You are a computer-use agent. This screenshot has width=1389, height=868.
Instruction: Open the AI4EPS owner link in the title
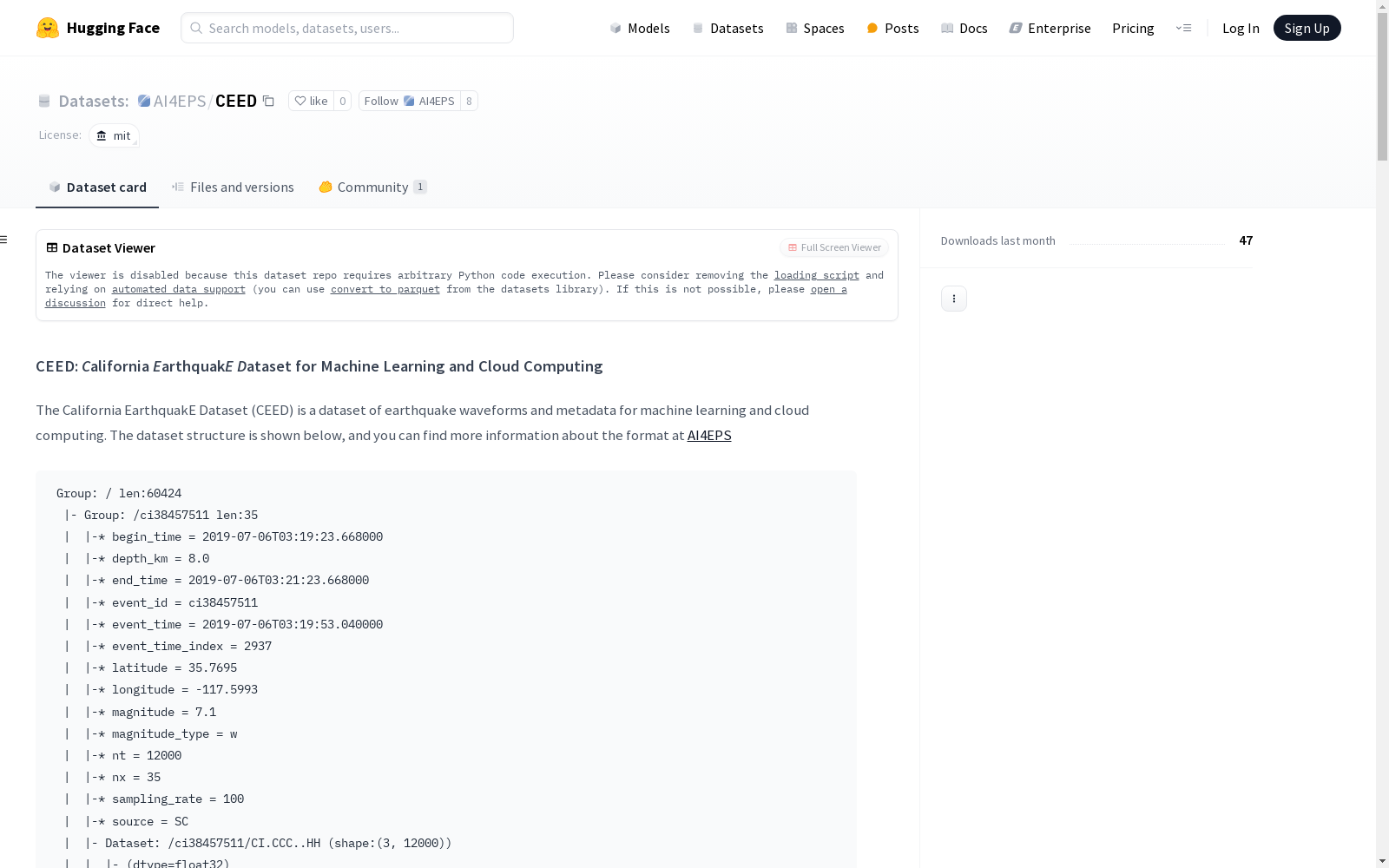coord(180,101)
